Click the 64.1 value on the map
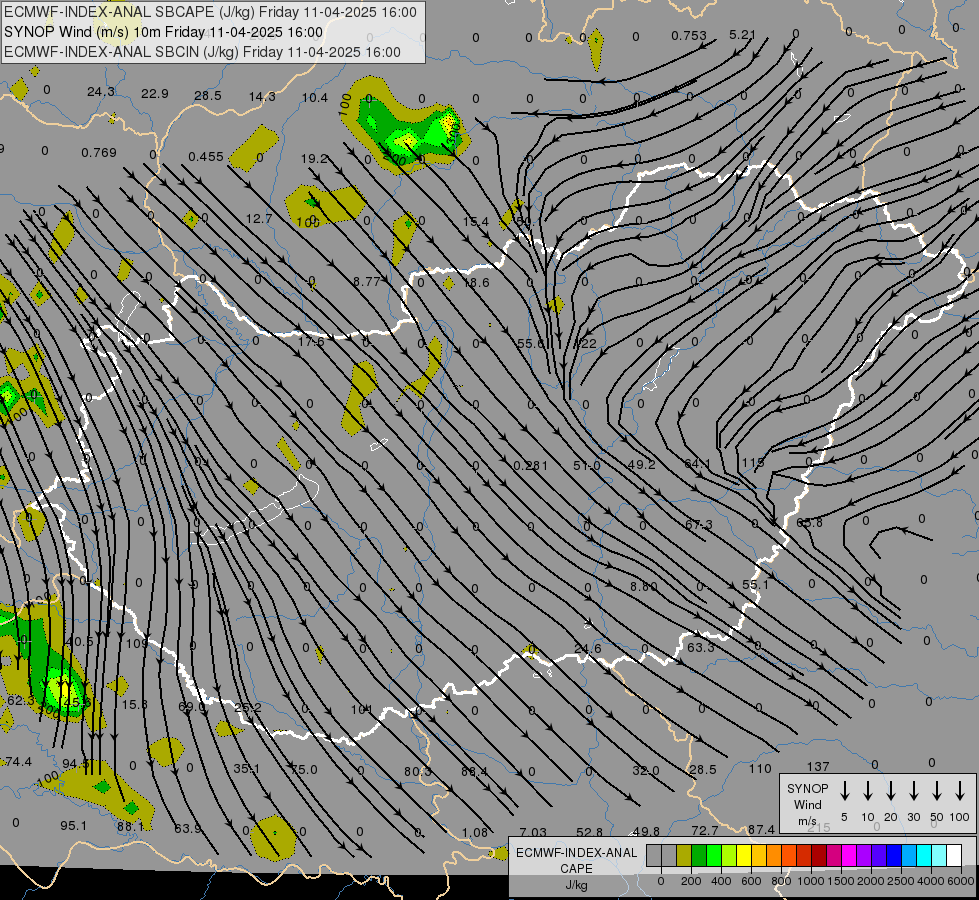 697,463
